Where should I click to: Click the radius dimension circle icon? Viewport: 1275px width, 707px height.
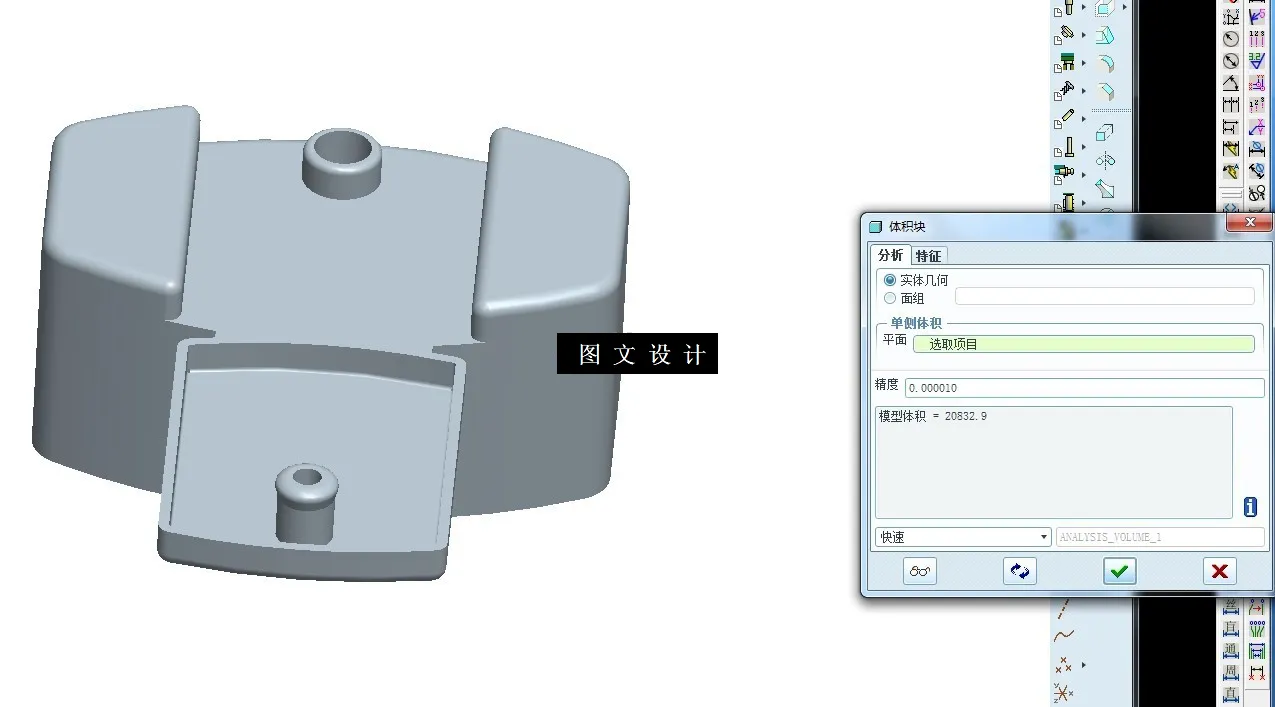[x=1230, y=39]
